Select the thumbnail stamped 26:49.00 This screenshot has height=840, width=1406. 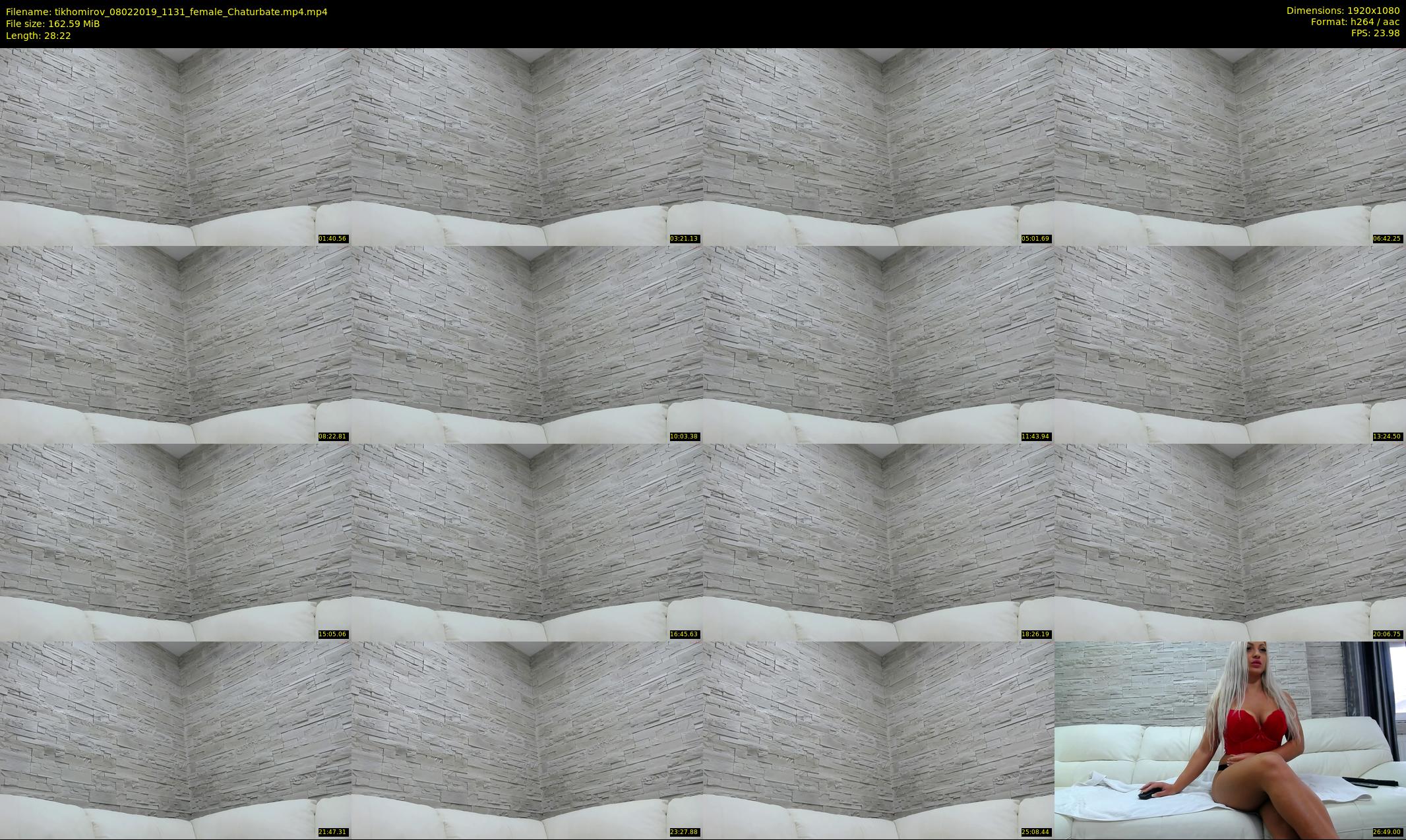coord(1230,740)
